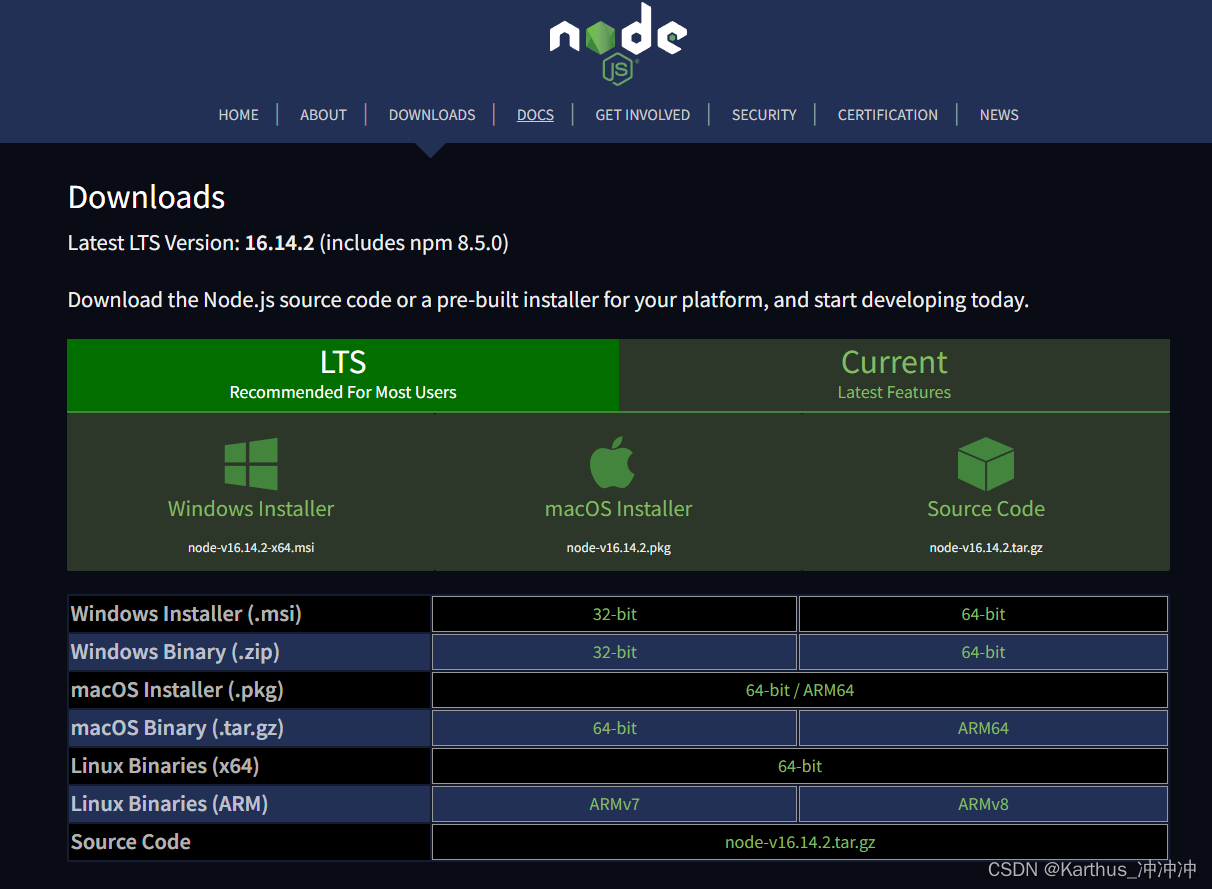Click the 16.14.2 LTS version number
This screenshot has height=889, width=1212.
click(280, 243)
